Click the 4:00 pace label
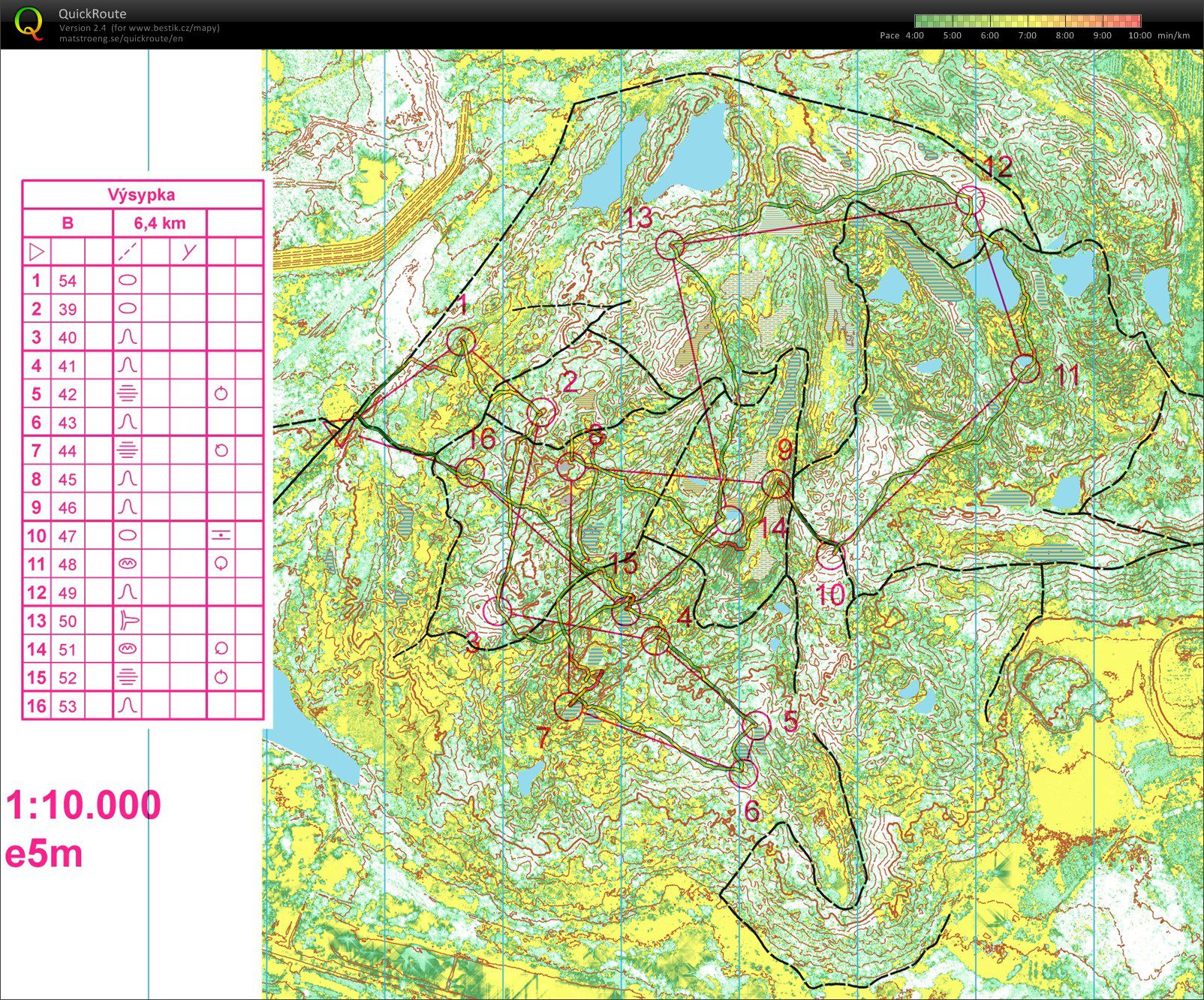Screen dimensions: 1204x1000 914,35
